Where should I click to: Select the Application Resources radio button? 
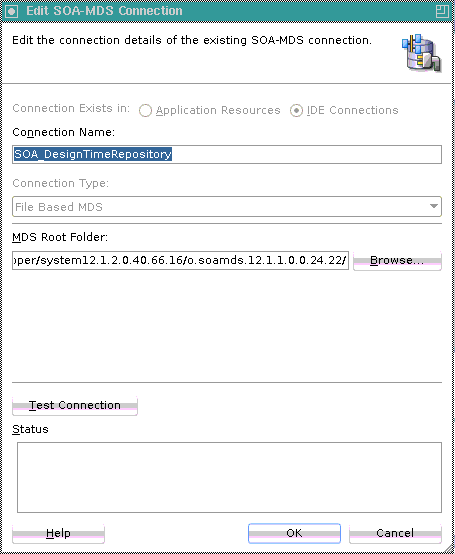tap(145, 111)
